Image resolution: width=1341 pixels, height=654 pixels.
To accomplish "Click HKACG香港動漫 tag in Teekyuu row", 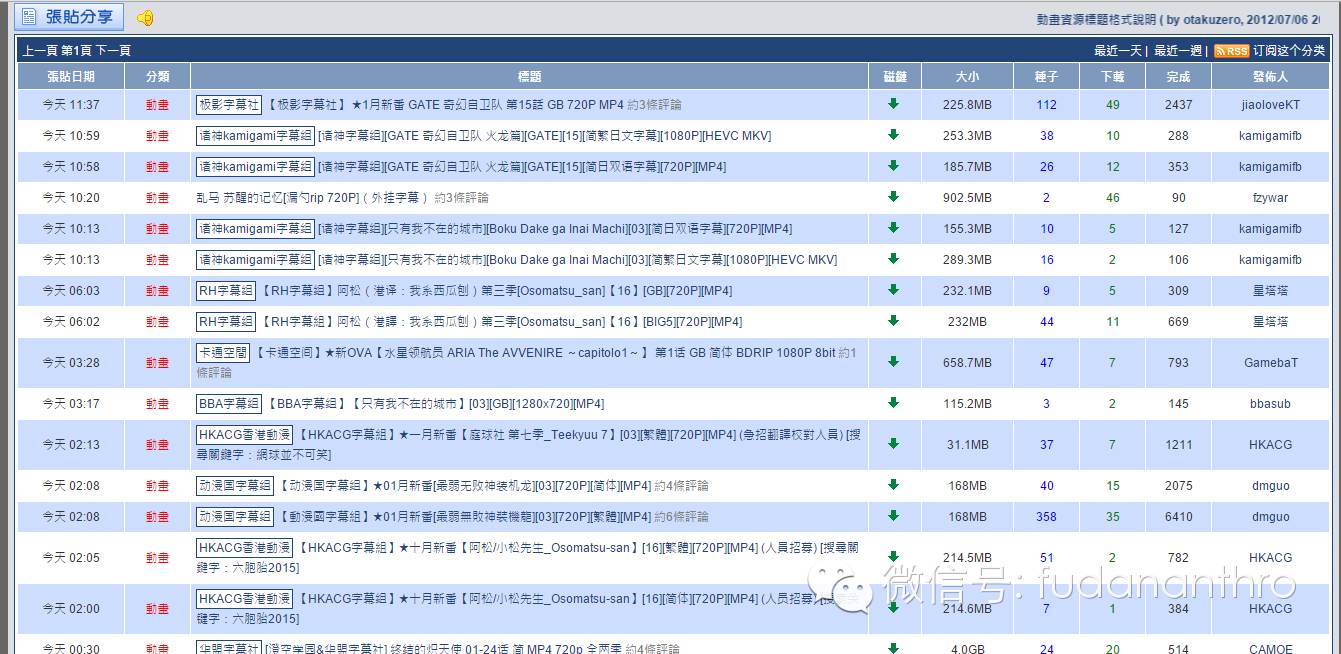I will pyautogui.click(x=244, y=434).
